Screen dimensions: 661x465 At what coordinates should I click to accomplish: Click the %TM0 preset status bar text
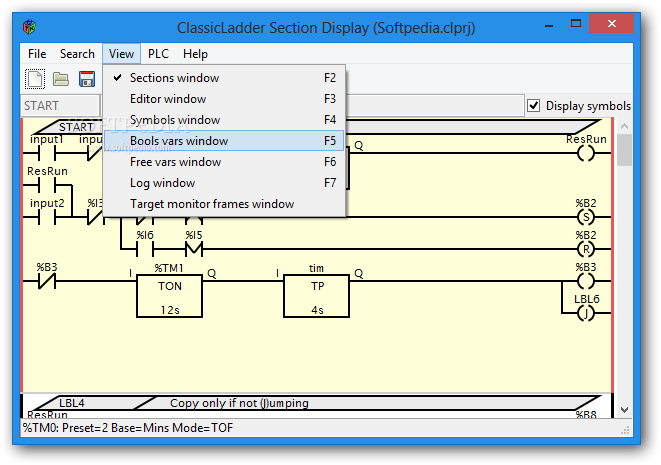point(128,428)
